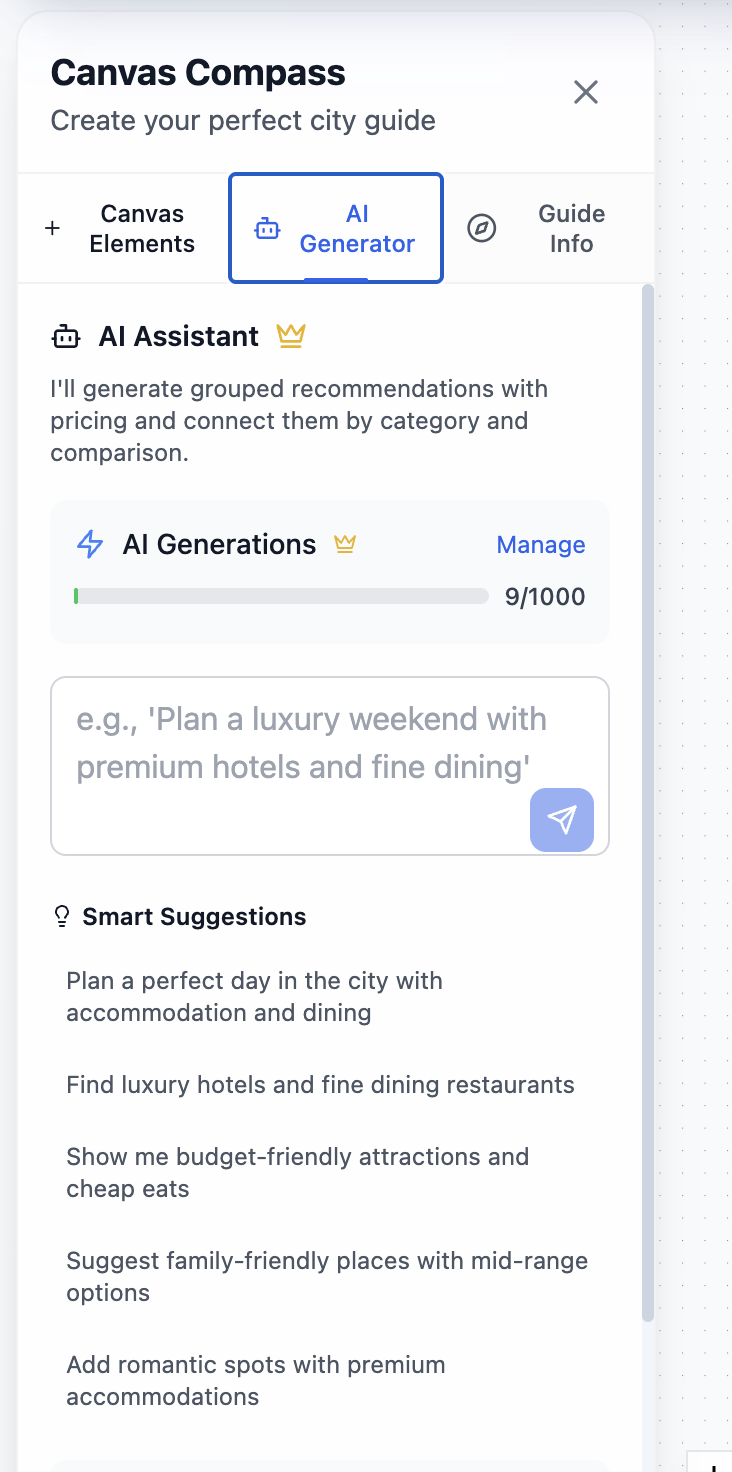
Task: Close the Canvas Compass panel
Action: pos(586,93)
